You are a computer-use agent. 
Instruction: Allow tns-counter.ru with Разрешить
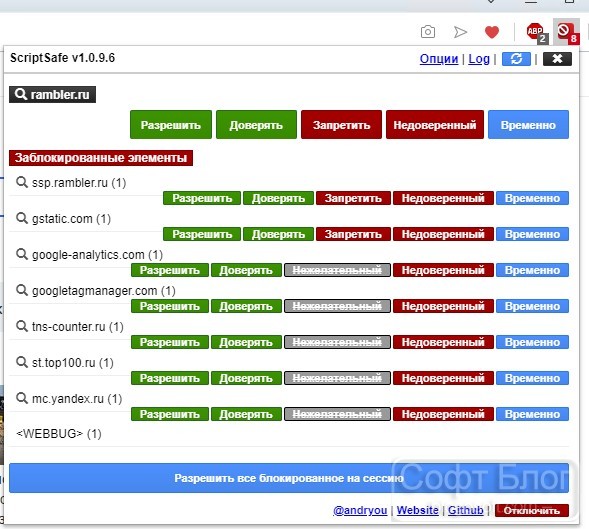[170, 342]
